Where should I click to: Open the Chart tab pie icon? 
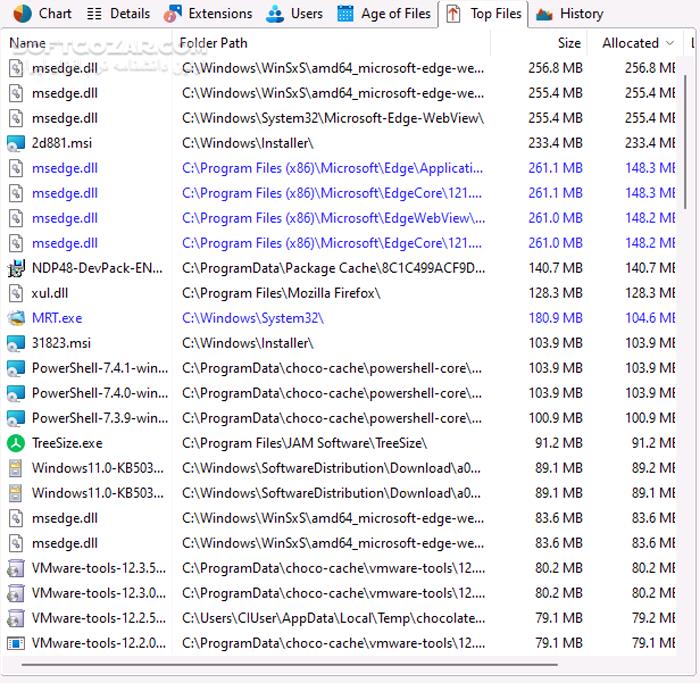click(22, 14)
